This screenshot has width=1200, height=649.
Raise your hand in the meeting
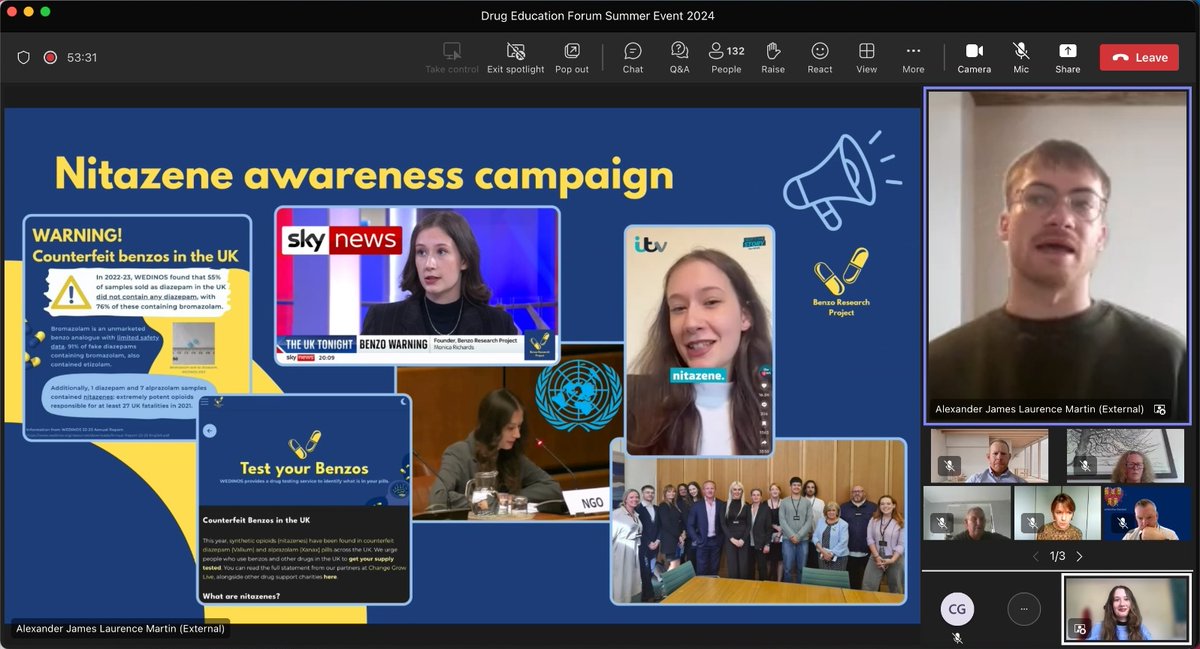(x=773, y=58)
